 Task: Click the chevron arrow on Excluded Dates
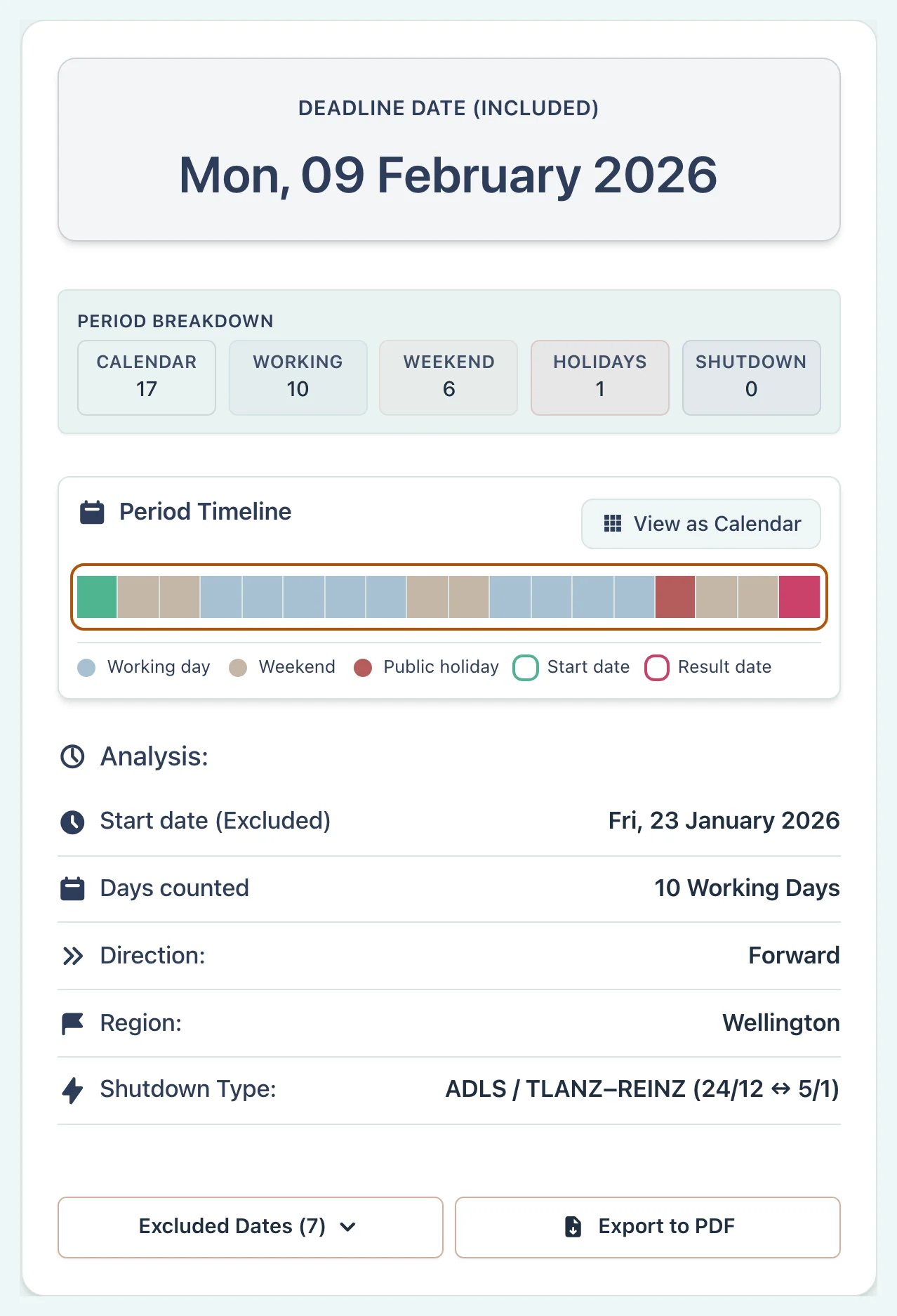348,1227
